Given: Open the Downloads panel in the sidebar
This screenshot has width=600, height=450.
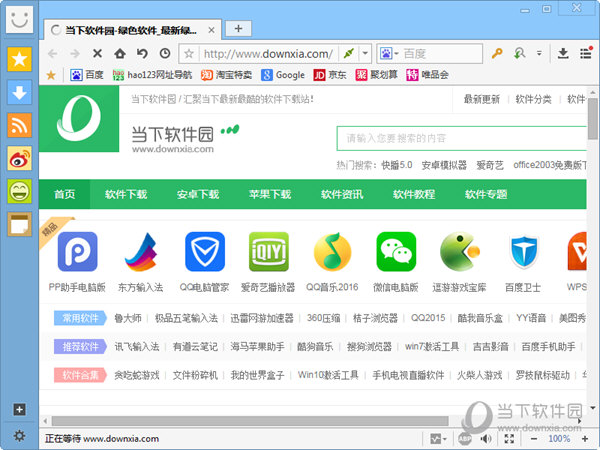Looking at the screenshot, I should (20, 92).
